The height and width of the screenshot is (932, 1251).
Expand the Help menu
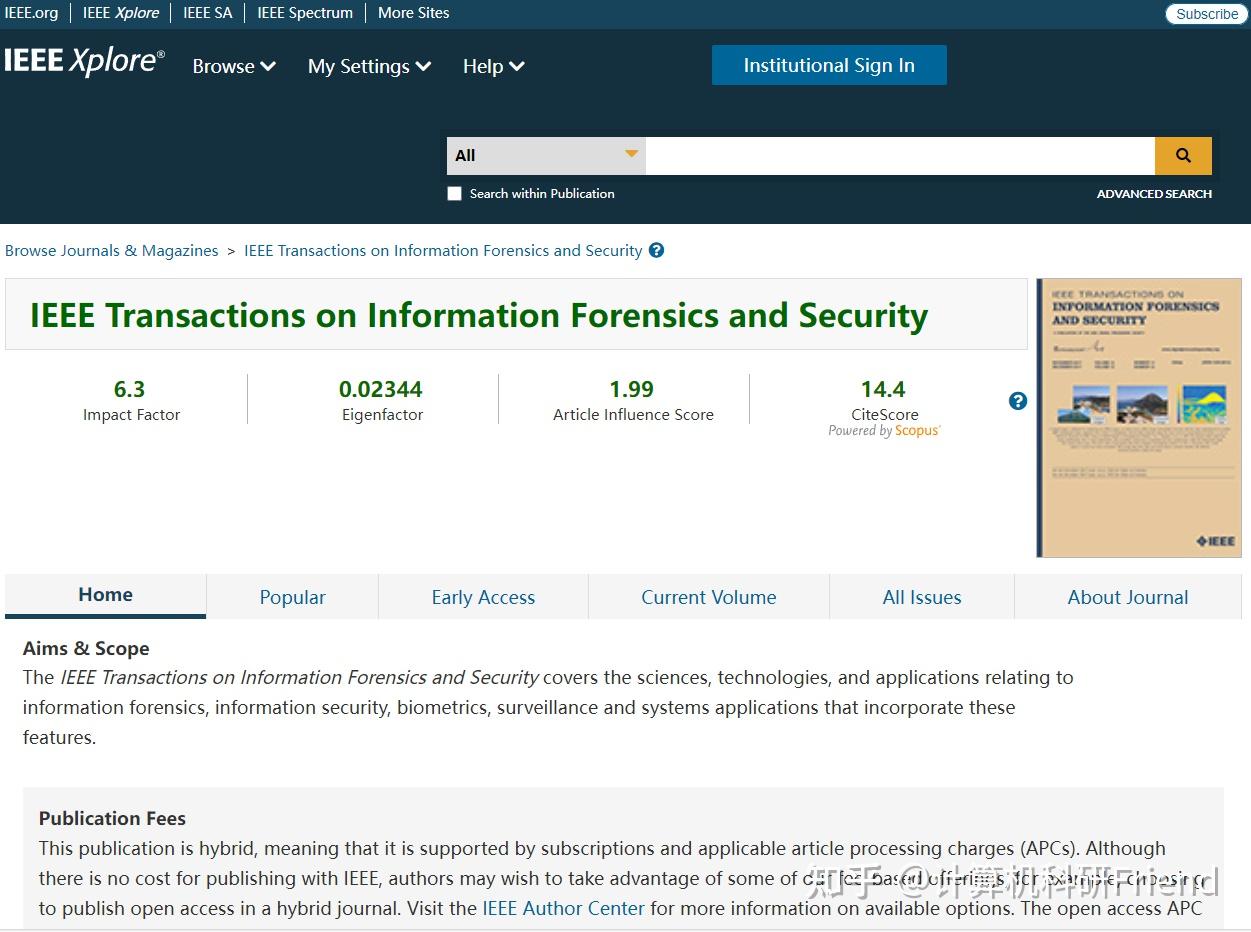(x=493, y=66)
